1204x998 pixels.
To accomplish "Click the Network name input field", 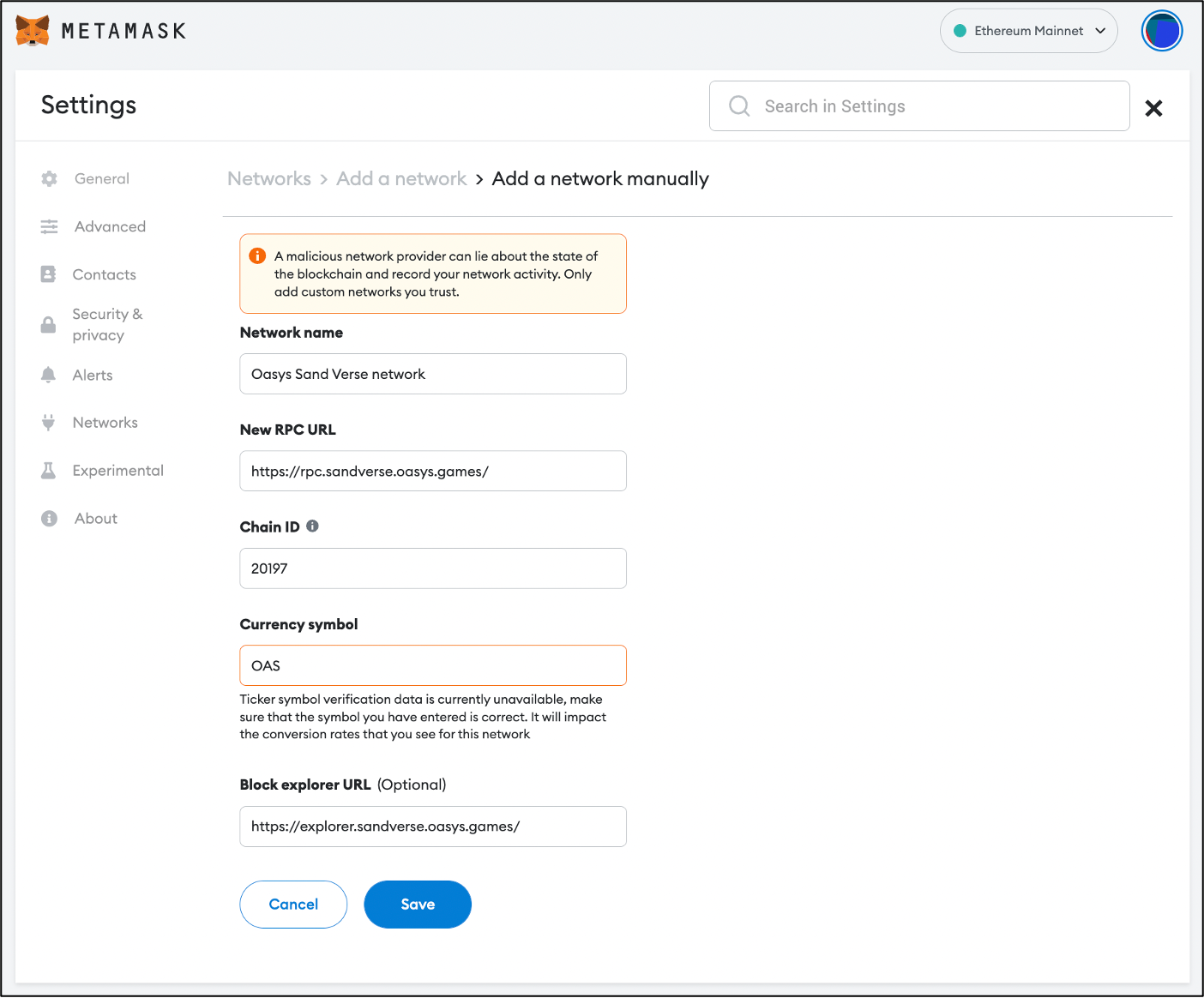I will tap(433, 374).
